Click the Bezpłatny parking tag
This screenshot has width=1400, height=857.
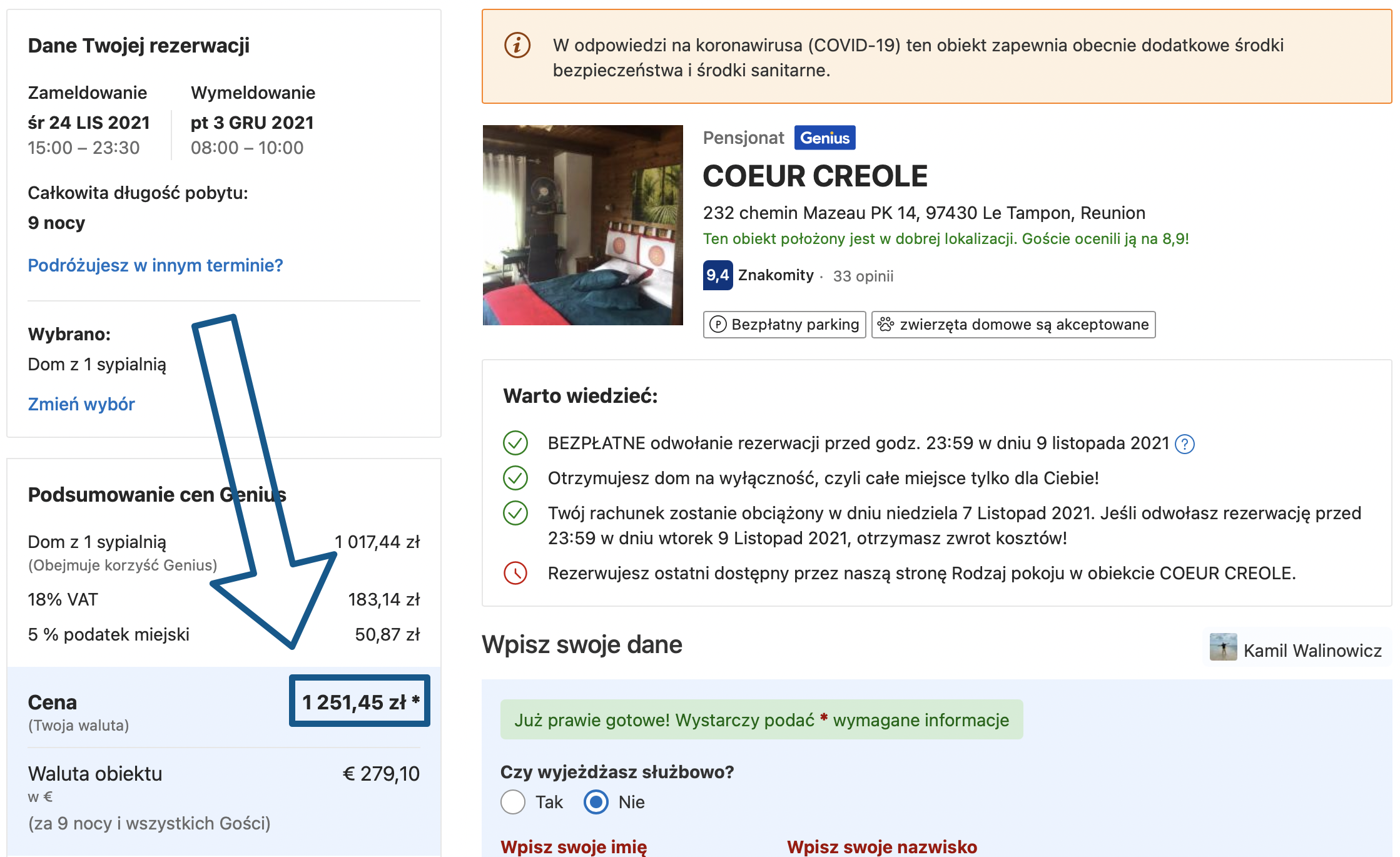[784, 324]
